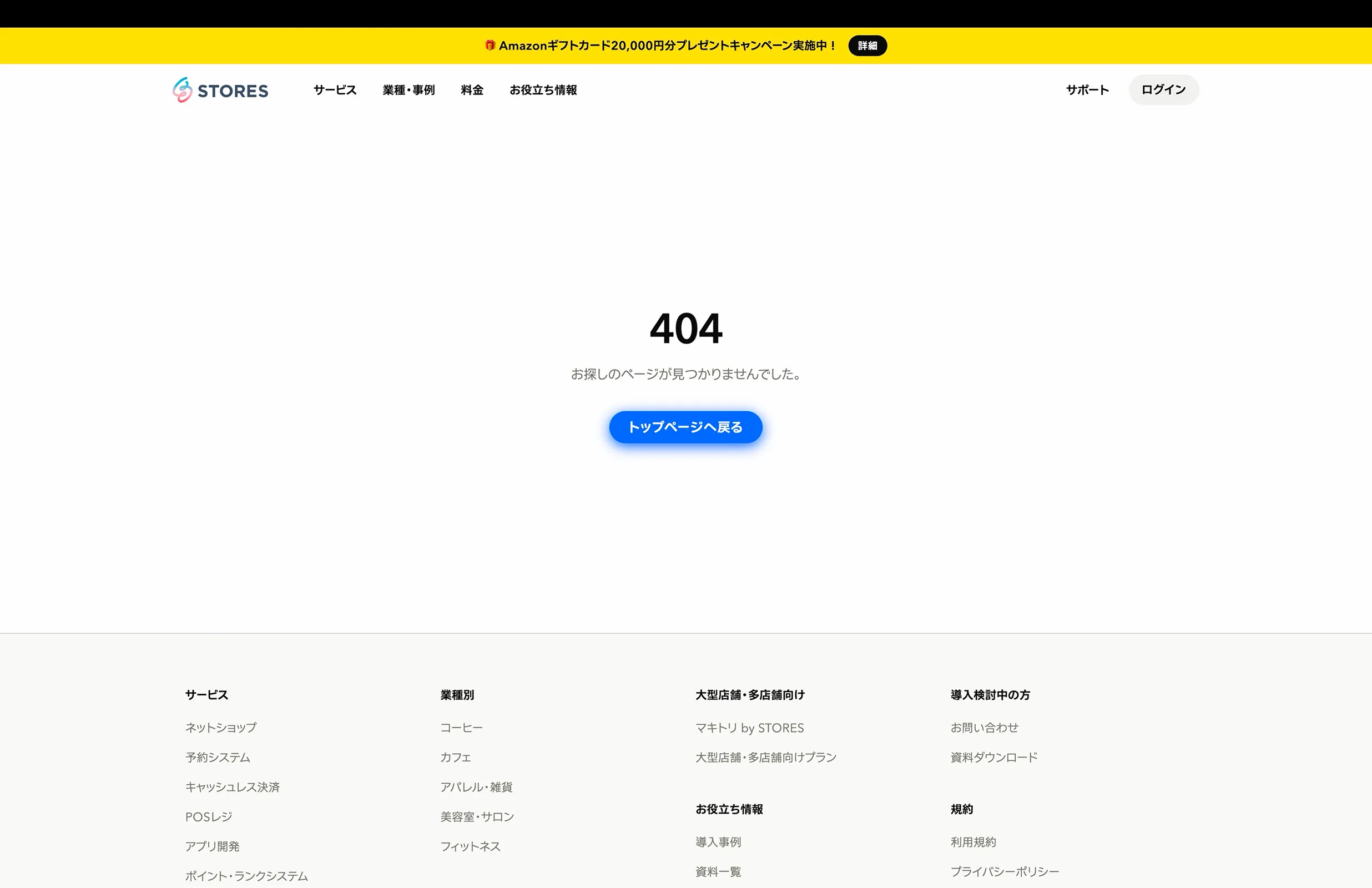Click the gift icon in campaign banner

click(490, 45)
